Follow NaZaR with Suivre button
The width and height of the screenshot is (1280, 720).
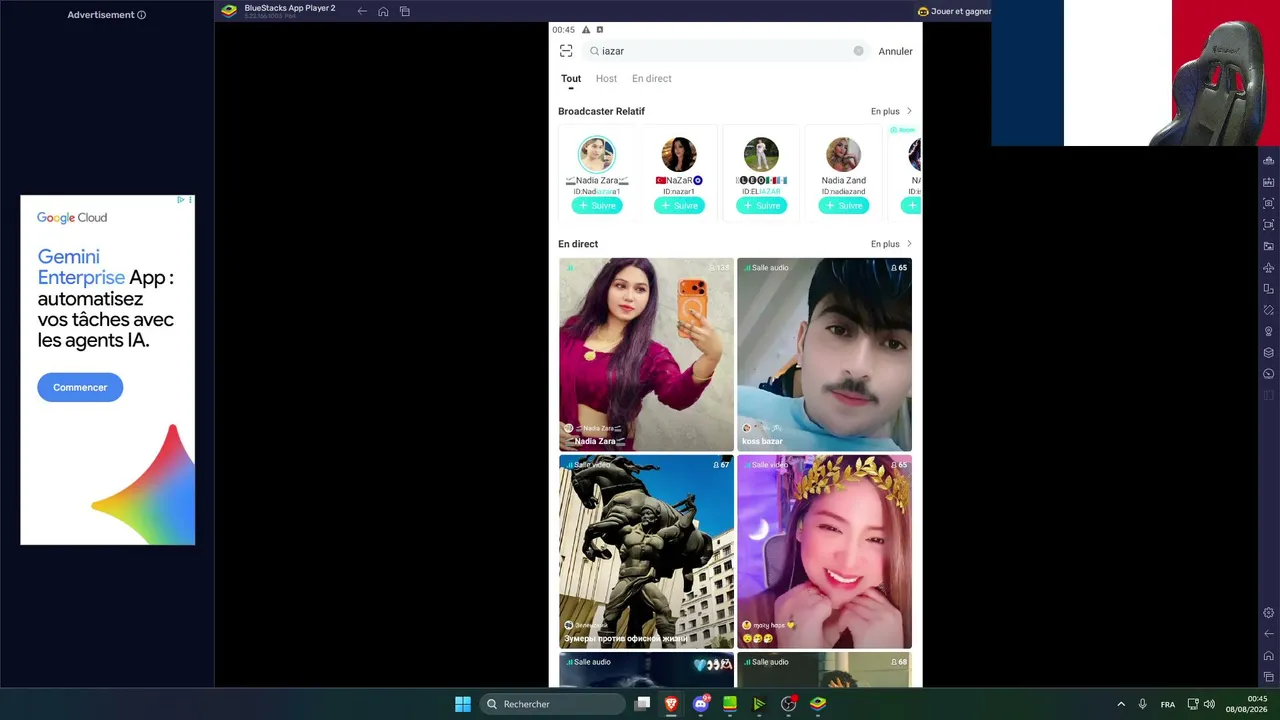tap(679, 206)
